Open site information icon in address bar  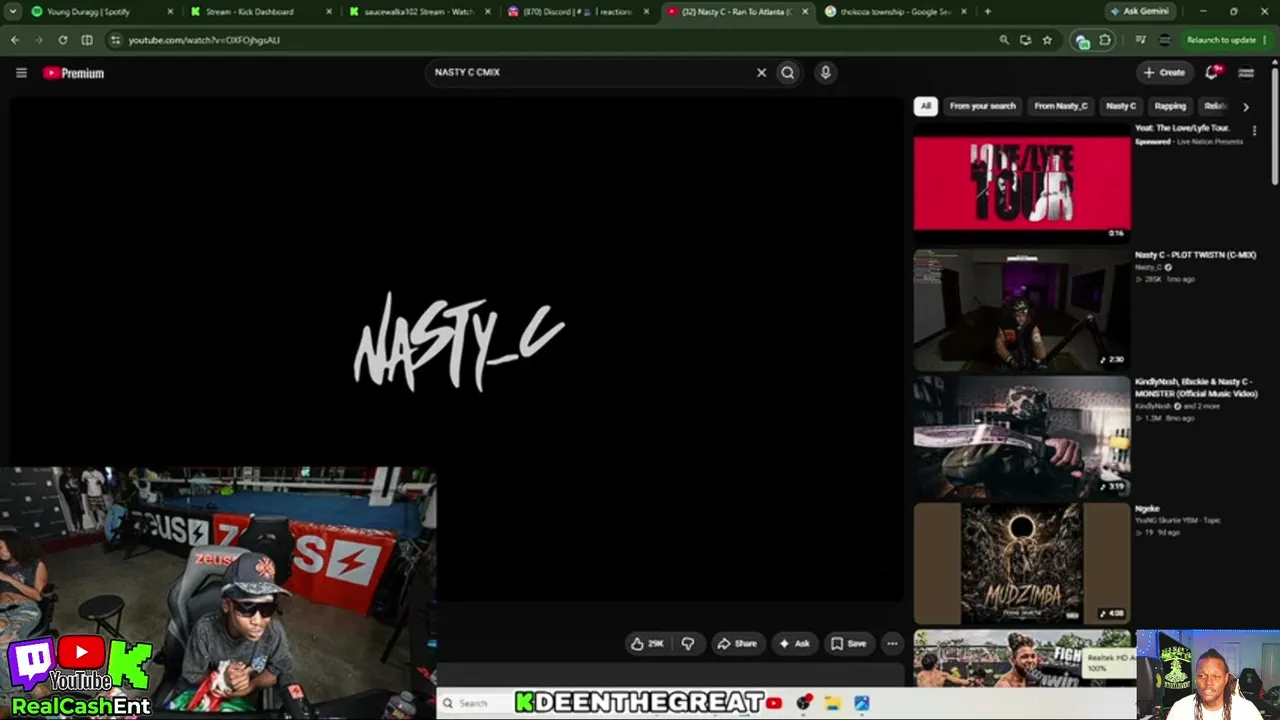(x=115, y=40)
